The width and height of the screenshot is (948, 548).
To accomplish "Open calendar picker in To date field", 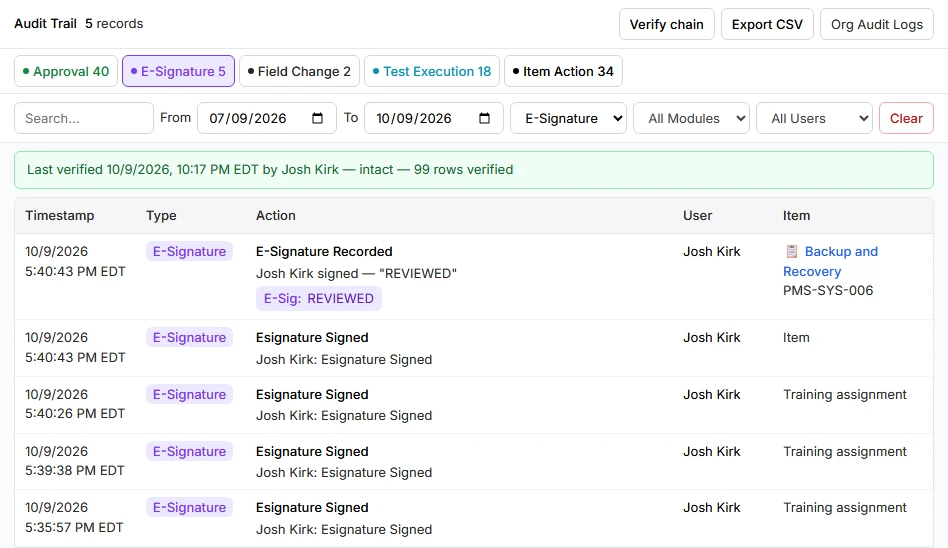I will point(484,118).
